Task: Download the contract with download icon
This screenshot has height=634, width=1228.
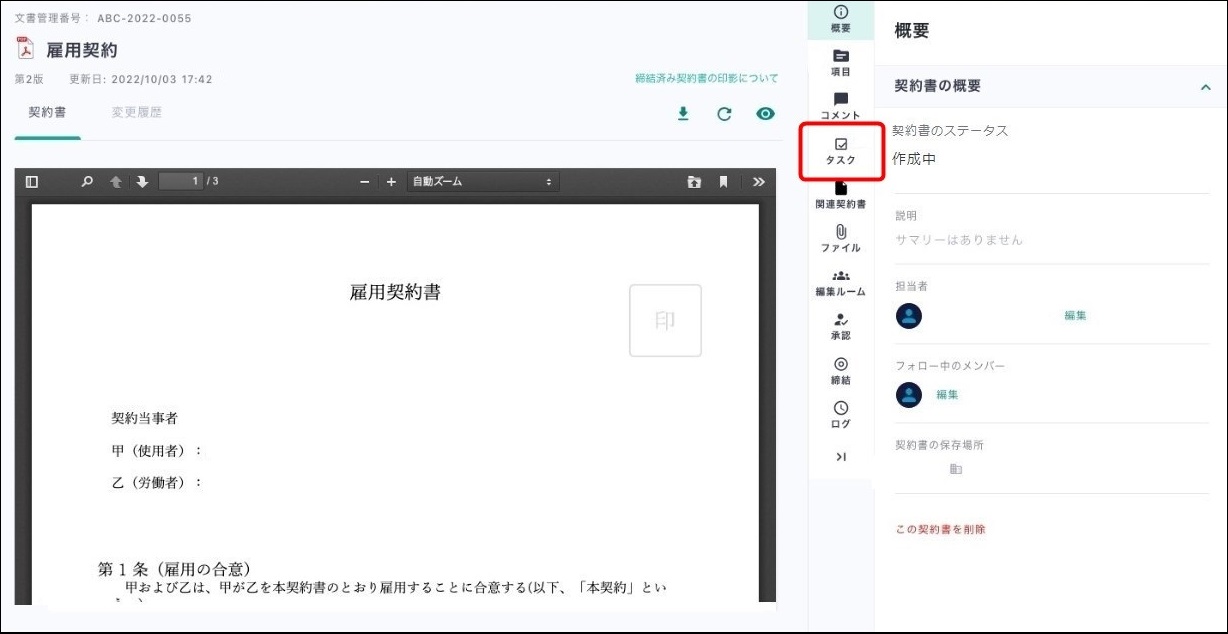Action: 683,114
